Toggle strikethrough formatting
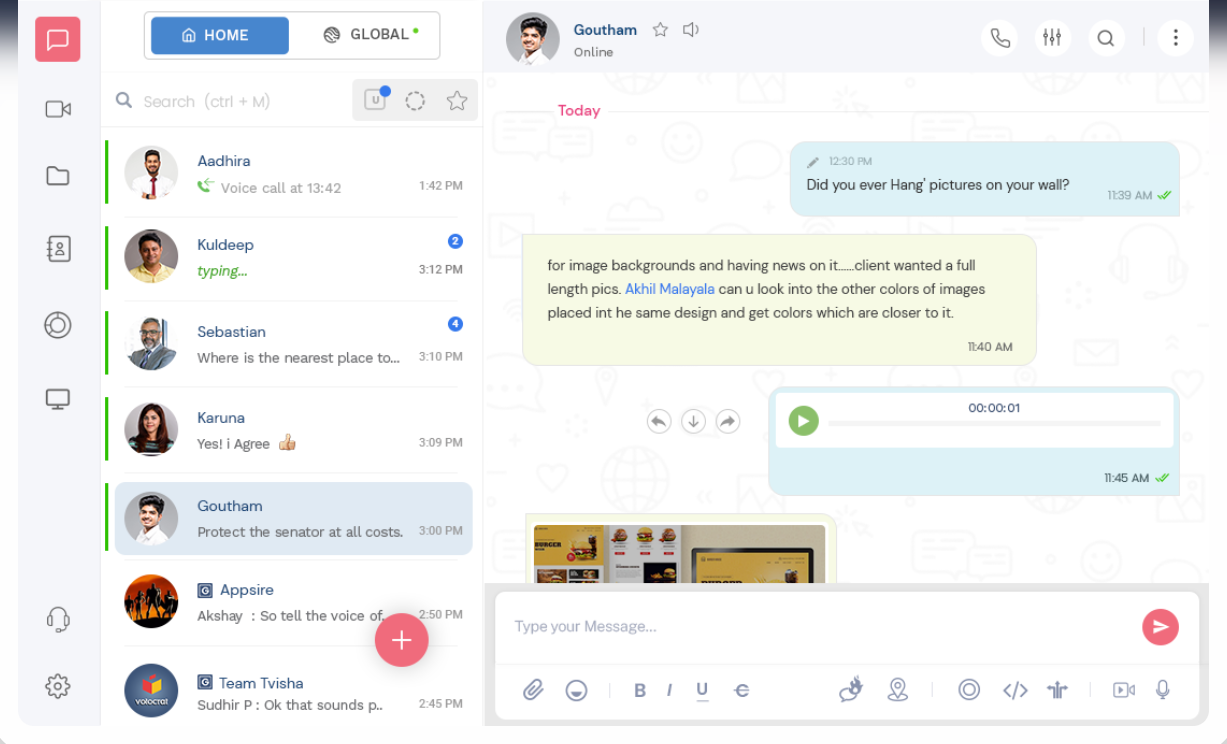The height and width of the screenshot is (744, 1227). pos(741,690)
